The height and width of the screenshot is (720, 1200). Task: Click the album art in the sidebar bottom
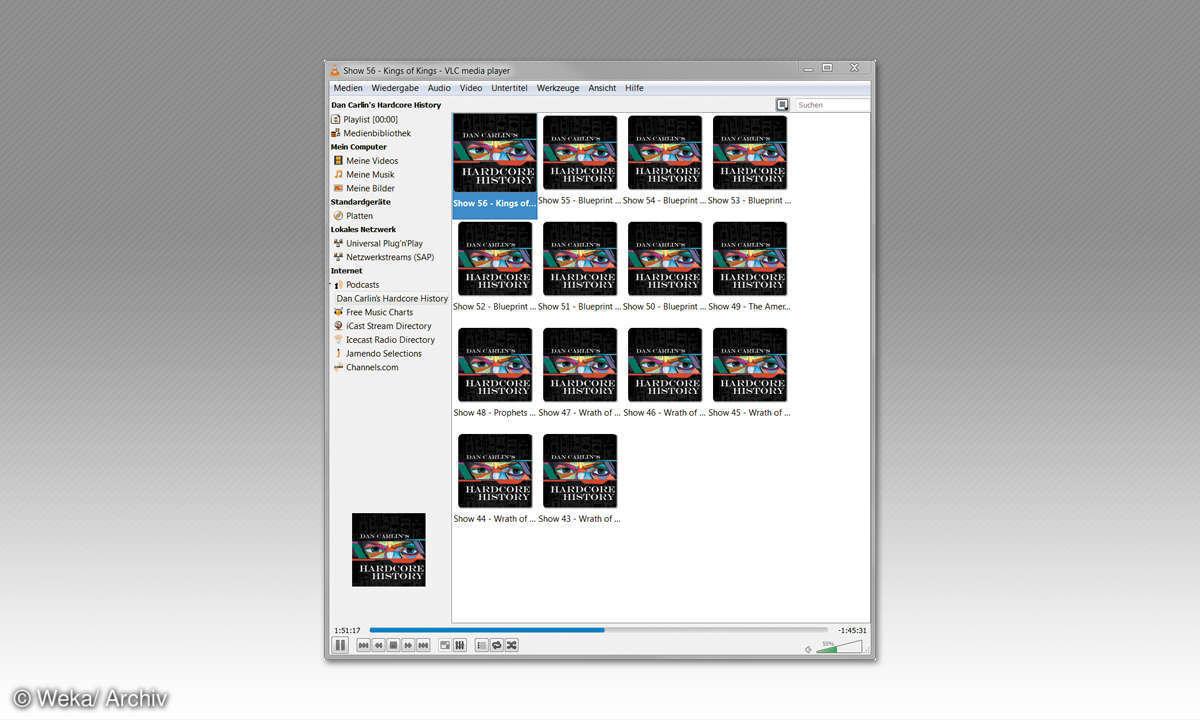coord(389,550)
